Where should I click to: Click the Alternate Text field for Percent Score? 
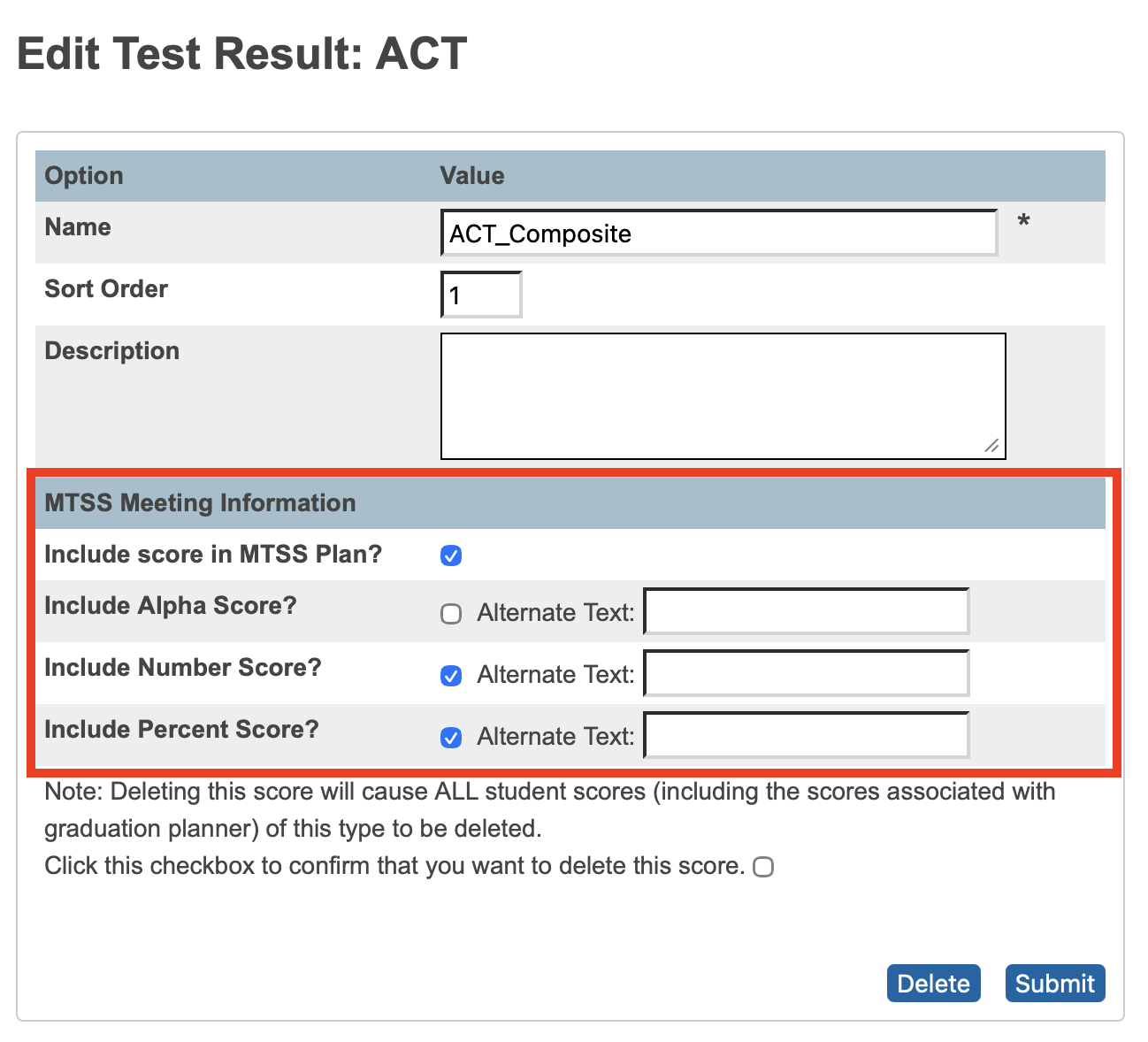coord(805,735)
